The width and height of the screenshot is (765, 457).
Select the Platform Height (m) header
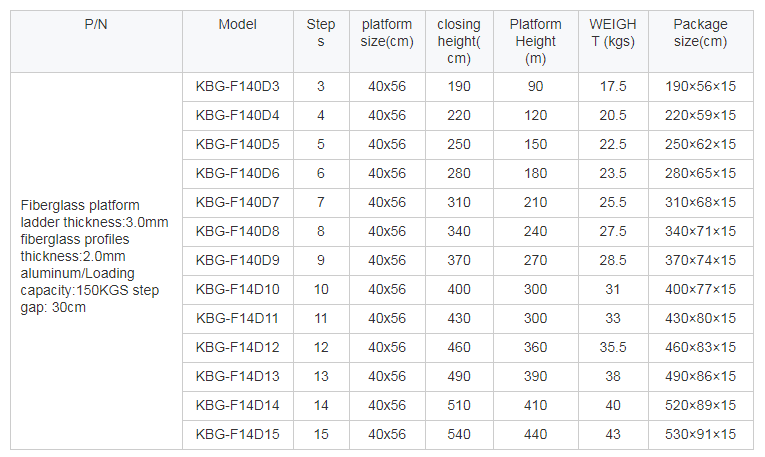pos(535,41)
